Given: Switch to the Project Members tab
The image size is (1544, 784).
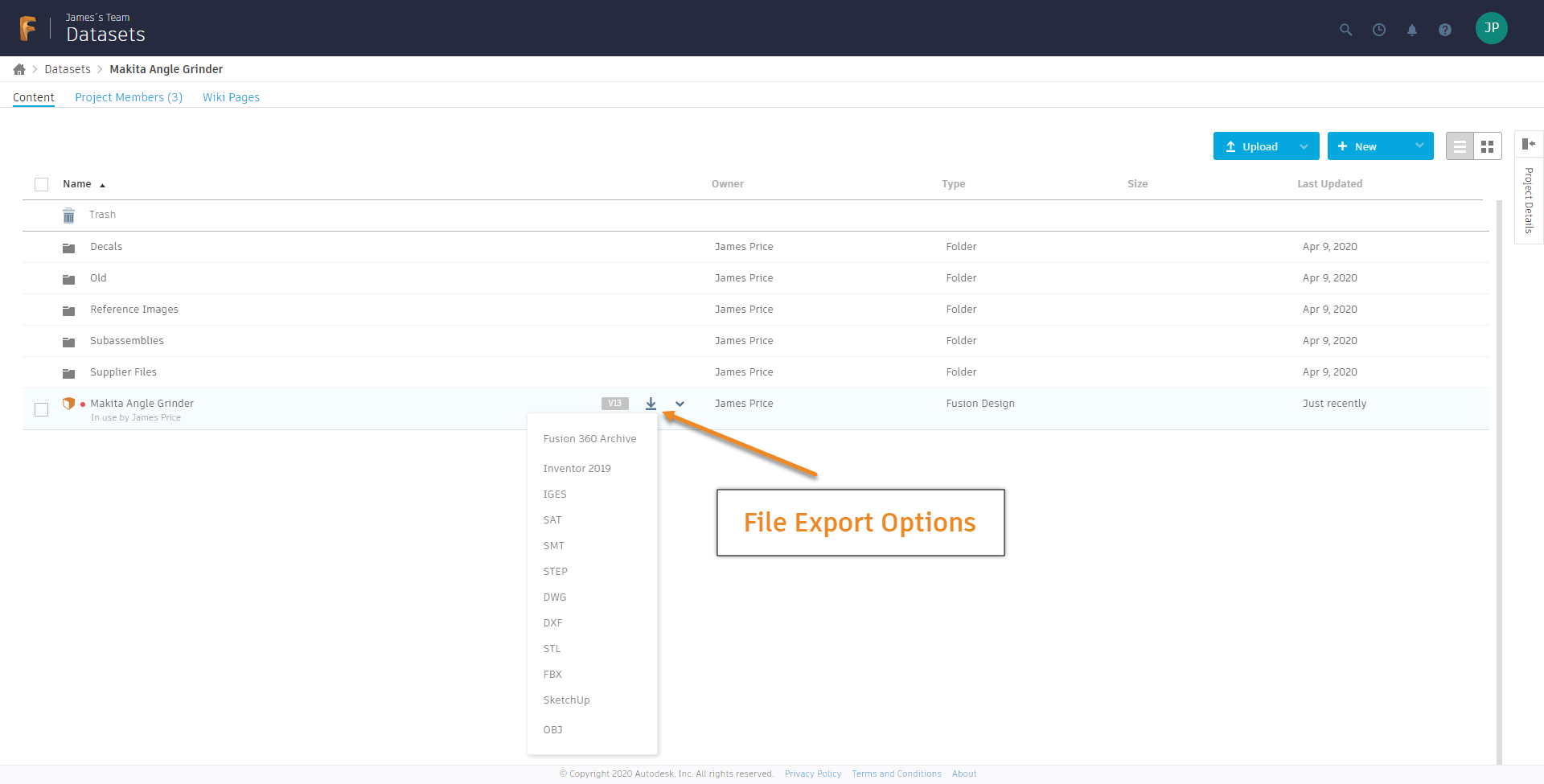Looking at the screenshot, I should pyautogui.click(x=128, y=96).
